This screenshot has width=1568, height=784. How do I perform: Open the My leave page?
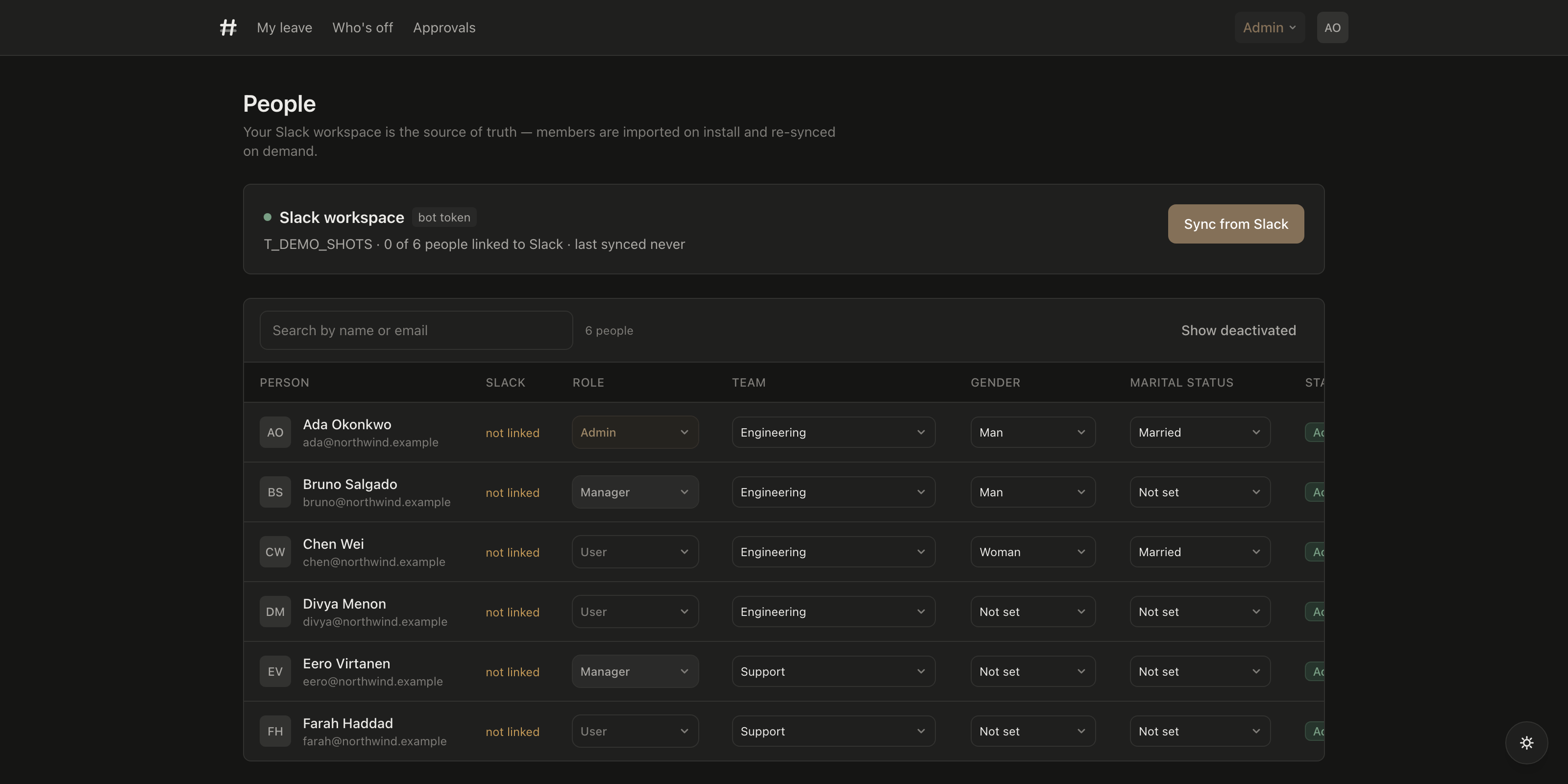click(x=284, y=27)
